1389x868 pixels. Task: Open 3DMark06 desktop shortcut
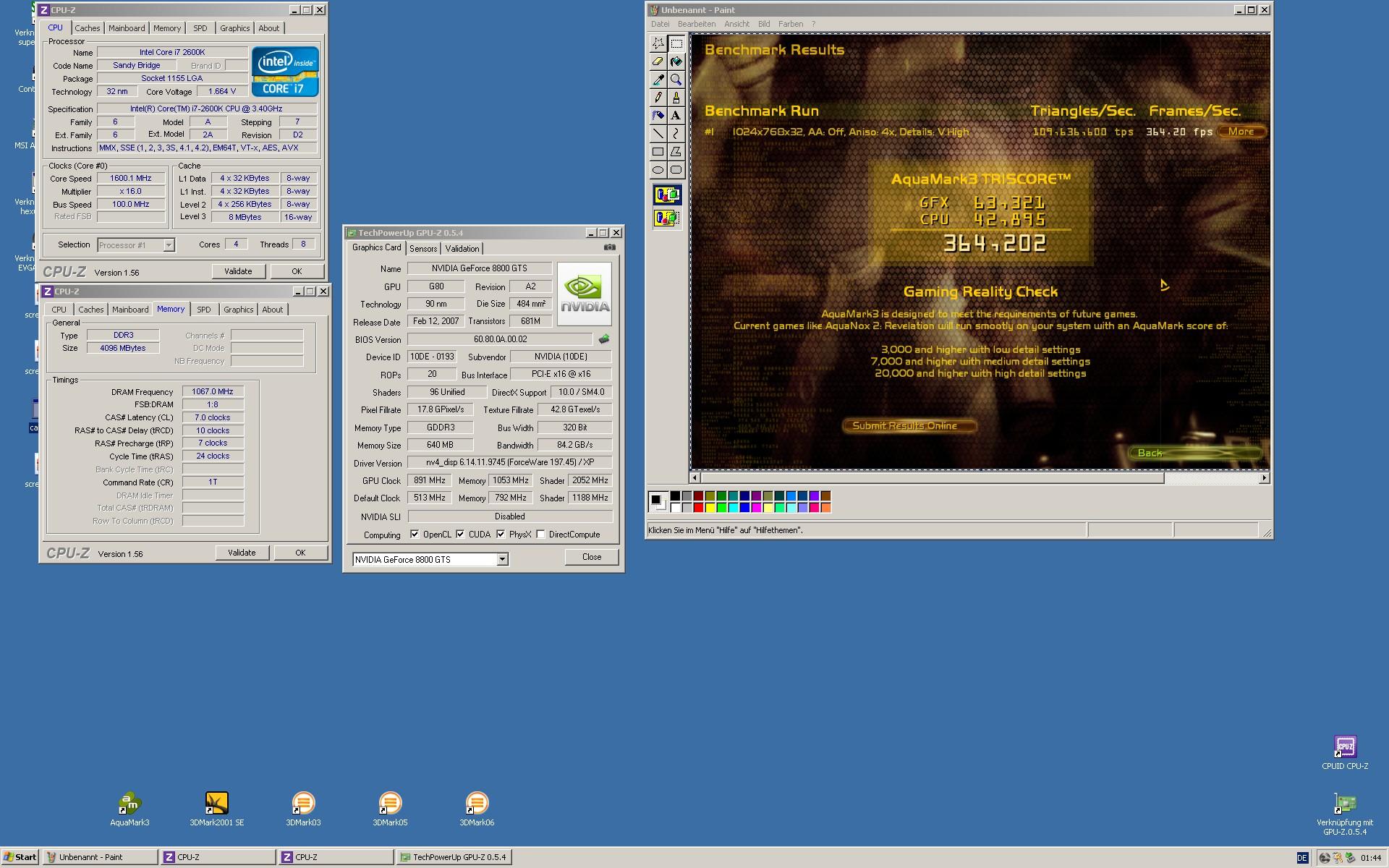[x=477, y=809]
